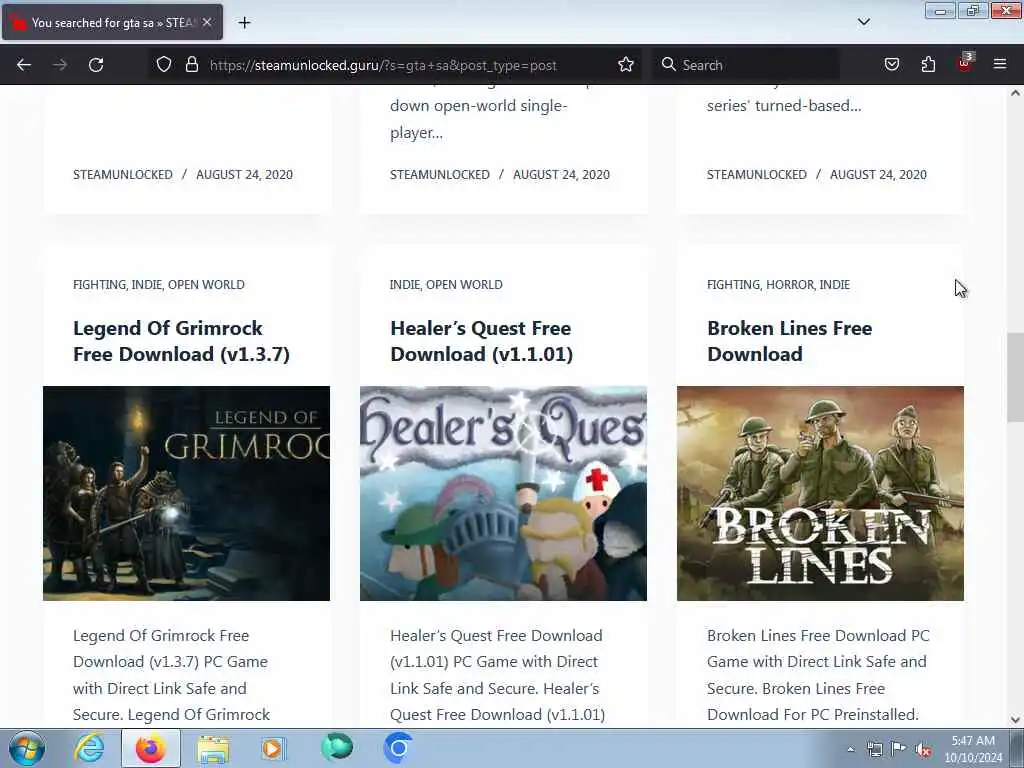
Task: Click STEAMUNLOCKED author in first column
Action: (x=123, y=174)
